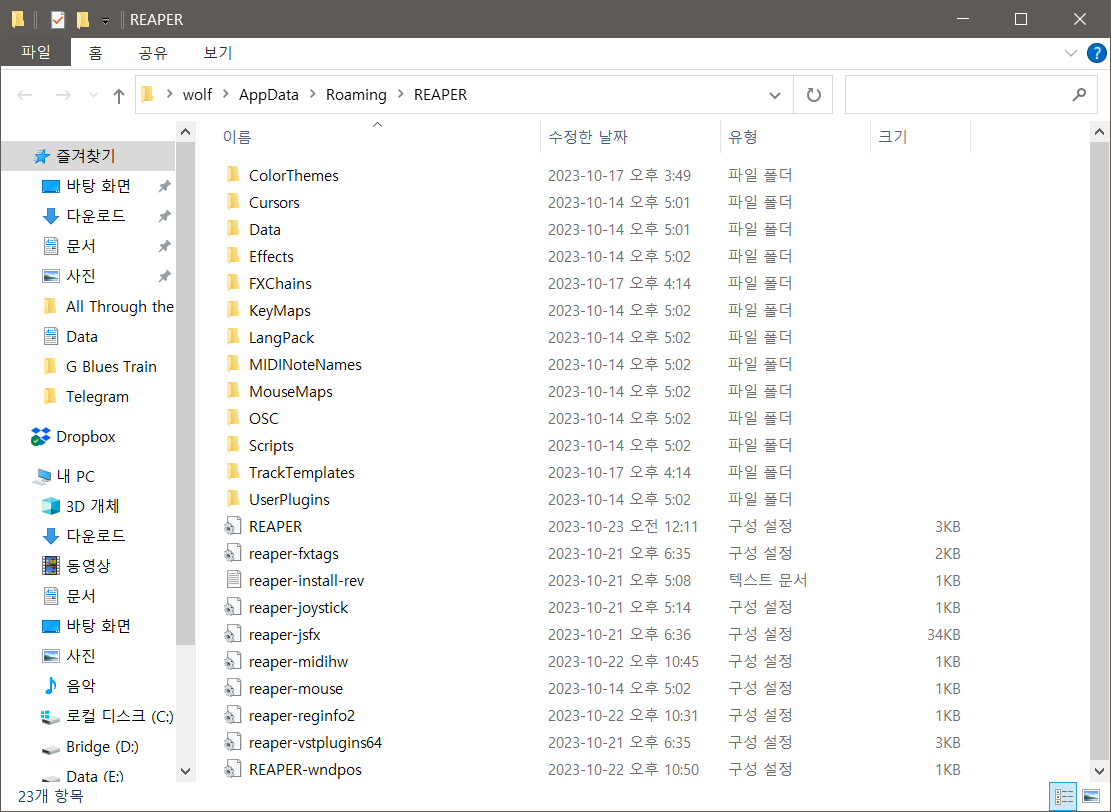This screenshot has height=812, width=1111.
Task: Expand the ribbon with the chevron
Action: [1071, 53]
